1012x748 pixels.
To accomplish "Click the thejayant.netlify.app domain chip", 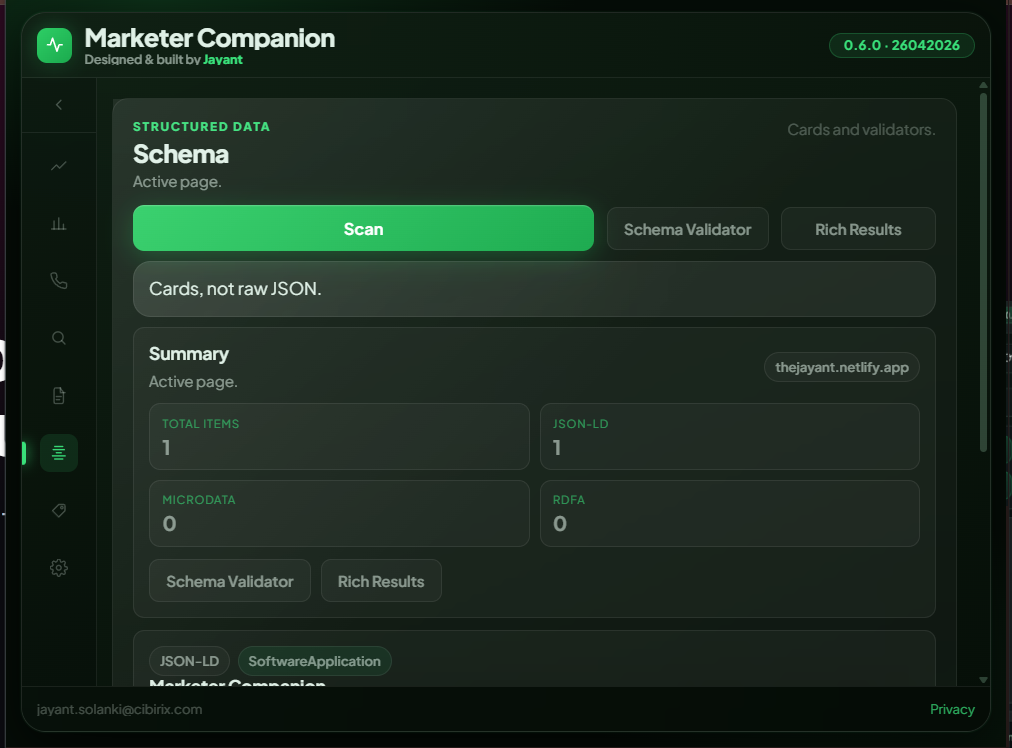I will coord(842,367).
